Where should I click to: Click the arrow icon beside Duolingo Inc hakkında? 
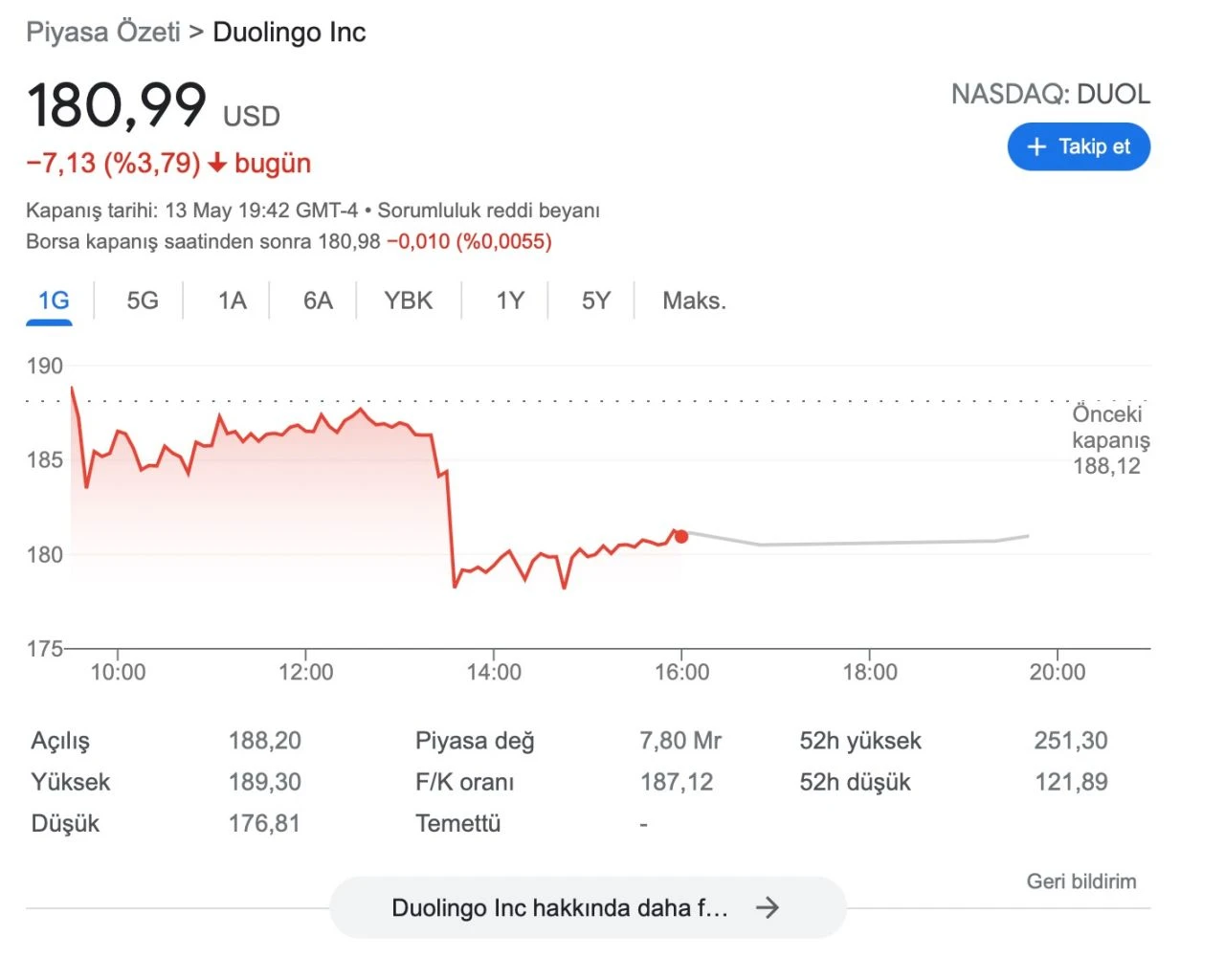pos(768,907)
